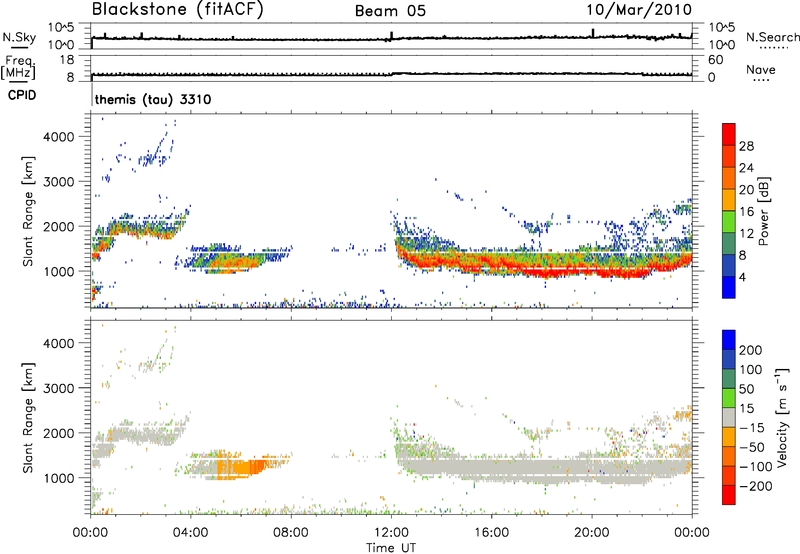Click the "Time UT" axis title
Screen dimensions: 800x554
point(391,548)
